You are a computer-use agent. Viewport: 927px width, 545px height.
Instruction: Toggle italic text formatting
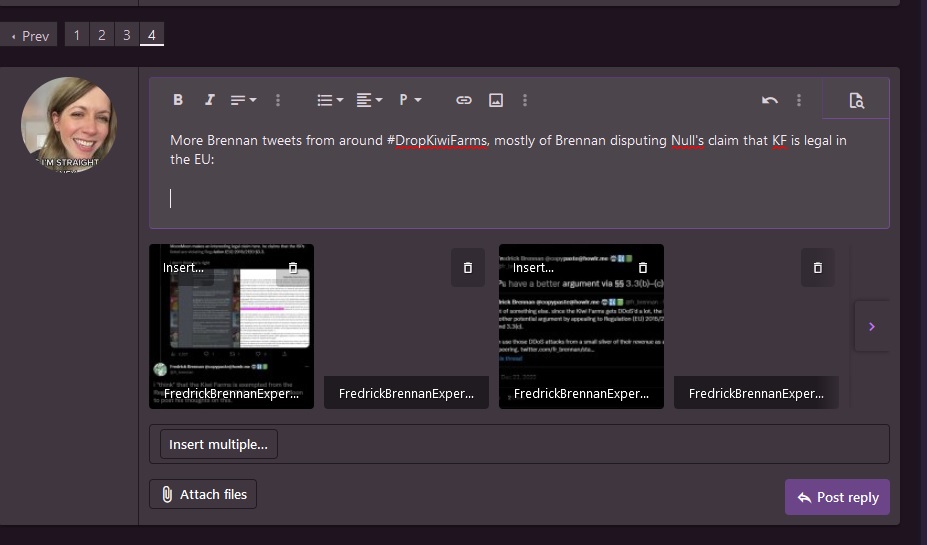click(x=209, y=100)
